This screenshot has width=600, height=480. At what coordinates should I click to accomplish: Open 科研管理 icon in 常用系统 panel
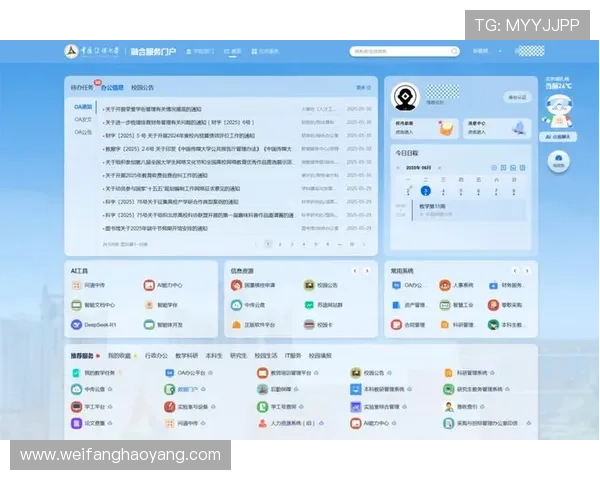coord(445,325)
